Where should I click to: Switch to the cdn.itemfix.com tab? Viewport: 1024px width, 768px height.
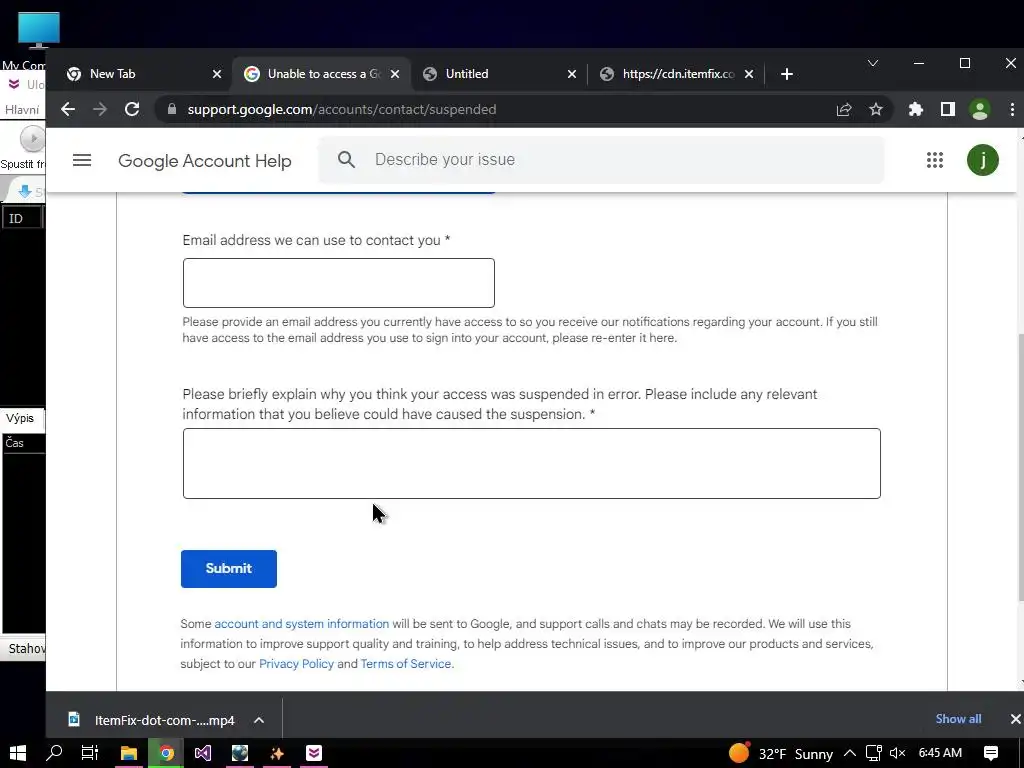pos(676,74)
